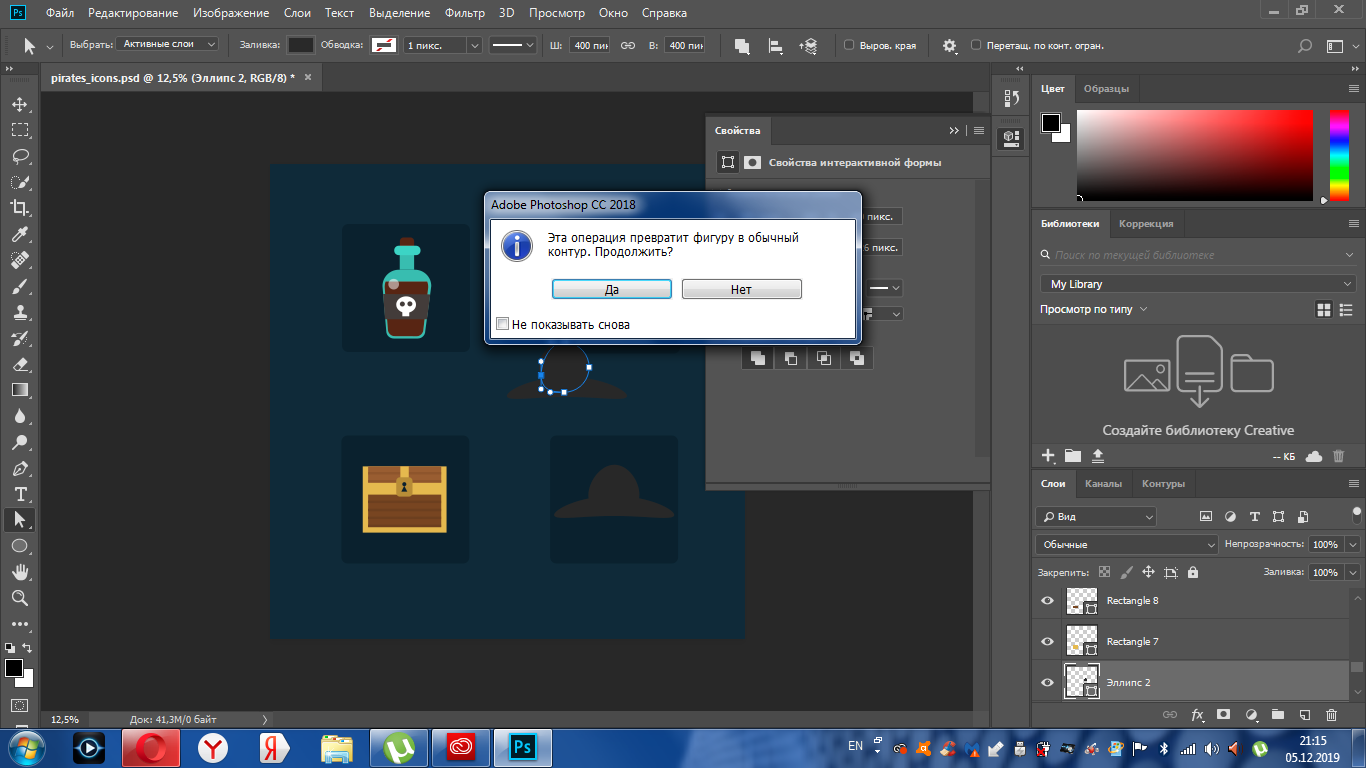This screenshot has width=1366, height=768.
Task: Click the Photoshop taskbar button
Action: click(520, 748)
